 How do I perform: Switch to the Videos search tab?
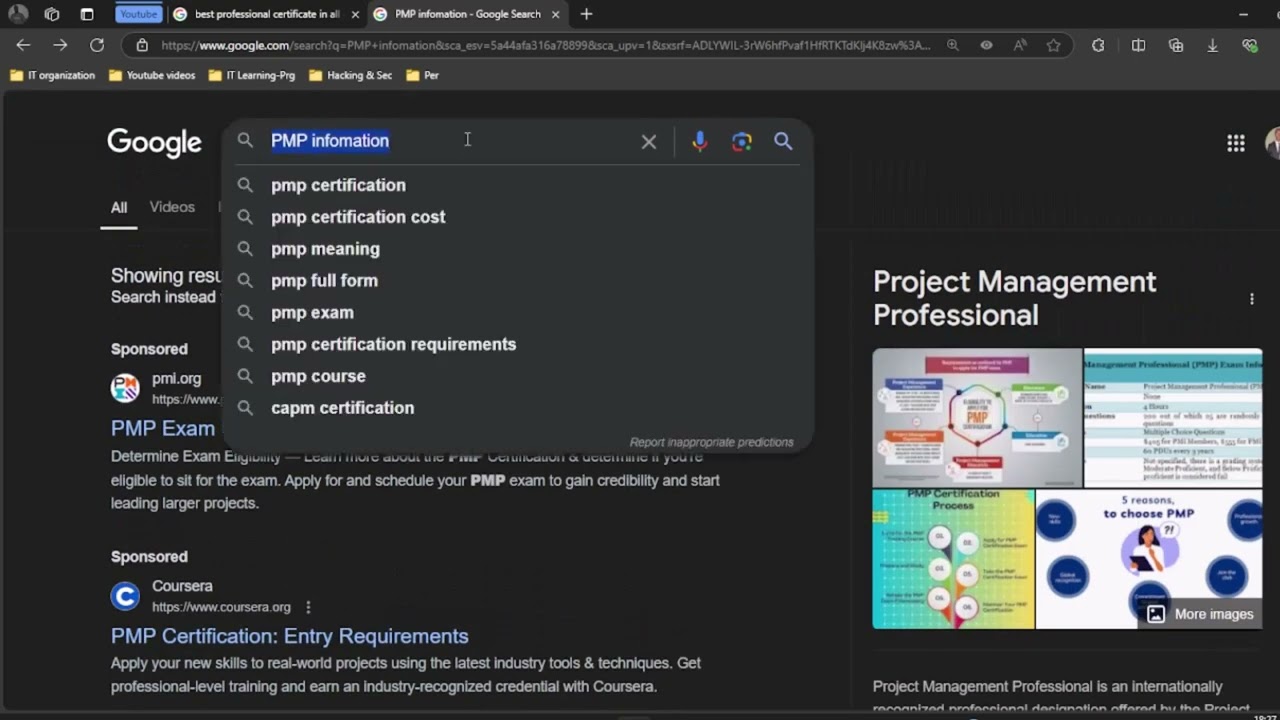coord(172,207)
